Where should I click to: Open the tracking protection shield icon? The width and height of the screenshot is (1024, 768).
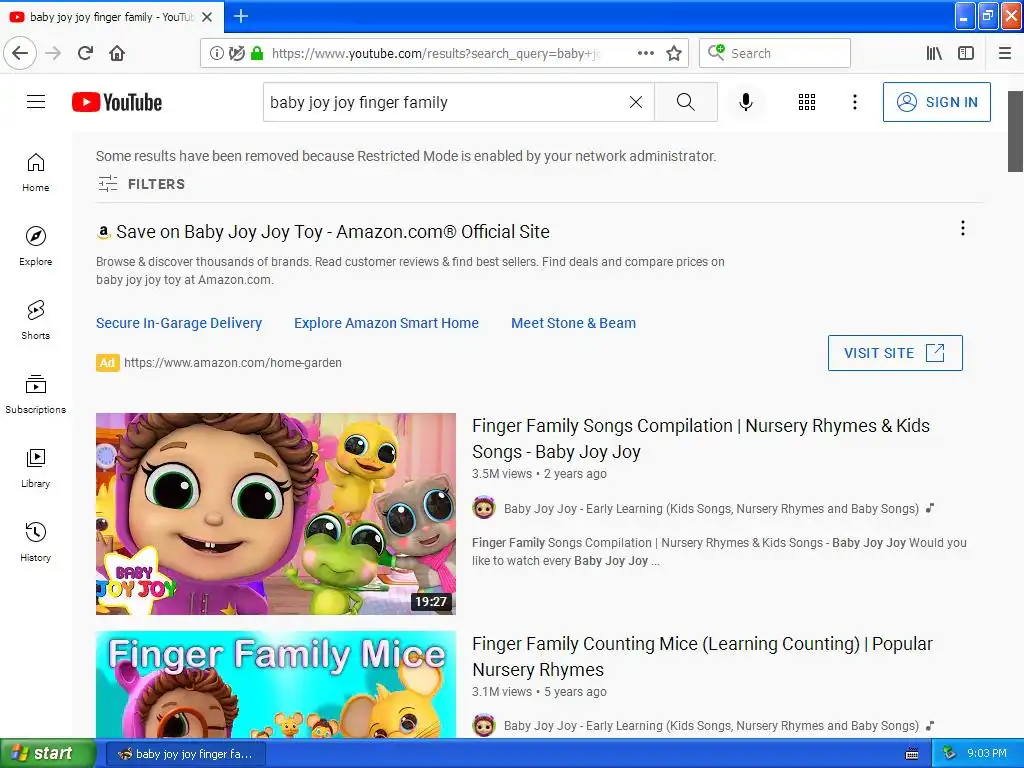pos(236,53)
